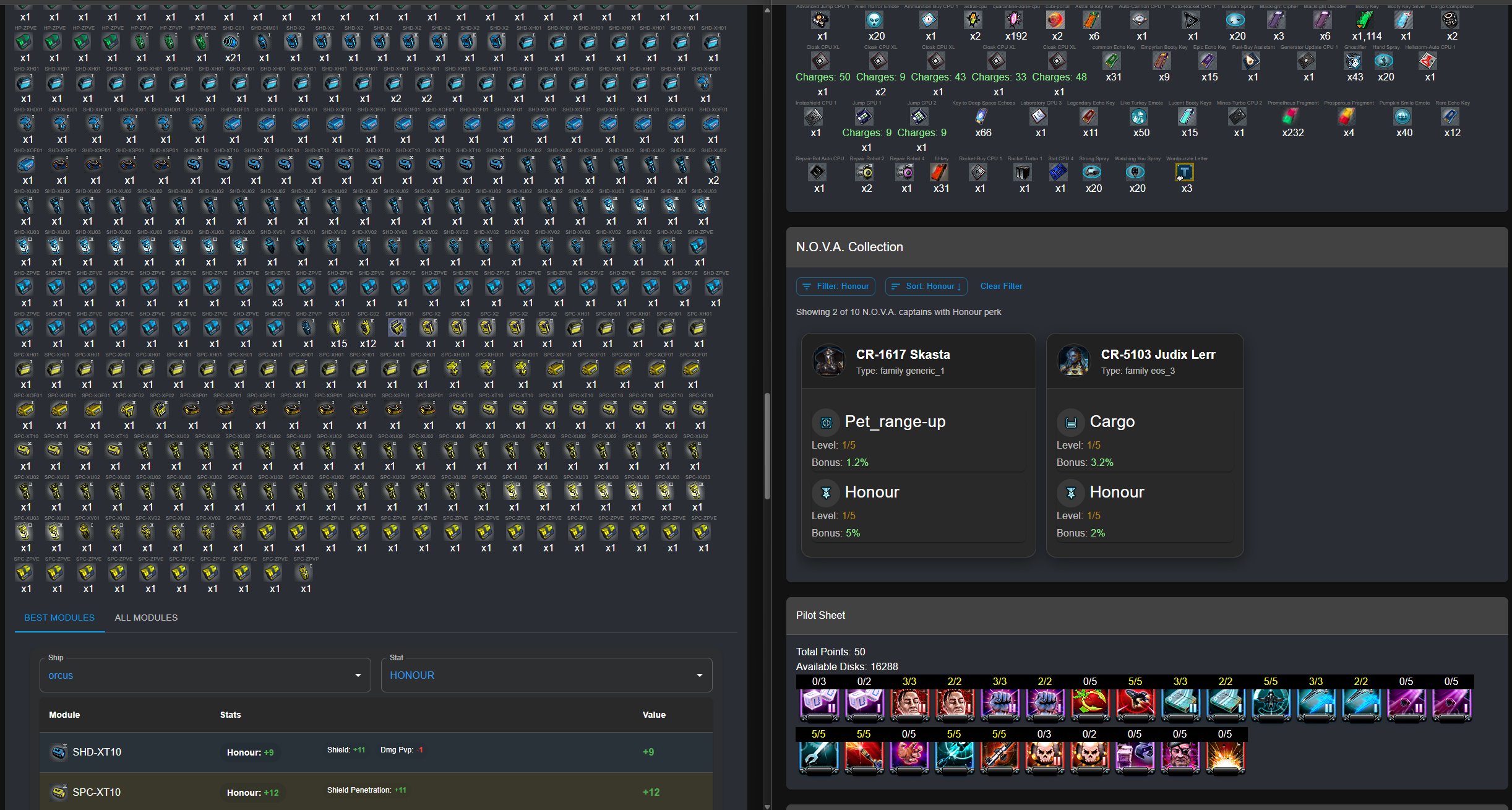Change the Sort: Honour order
This screenshot has width=1512, height=810.
point(925,286)
